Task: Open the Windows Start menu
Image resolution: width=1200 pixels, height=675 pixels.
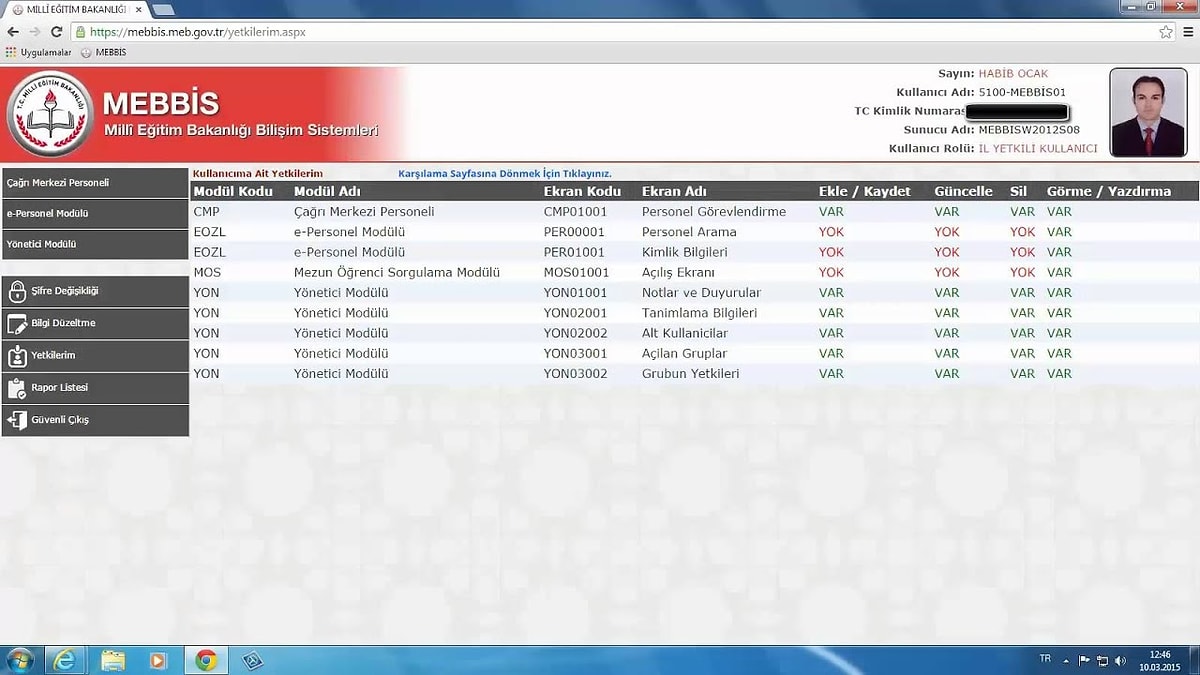Action: tap(19, 660)
